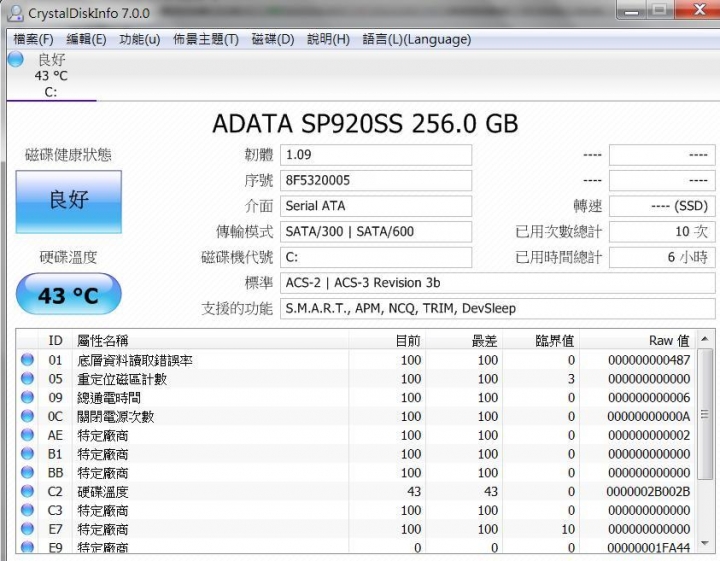Click the 磁碟健康狀態 label
Screen dimensions: 720x561
(68, 155)
